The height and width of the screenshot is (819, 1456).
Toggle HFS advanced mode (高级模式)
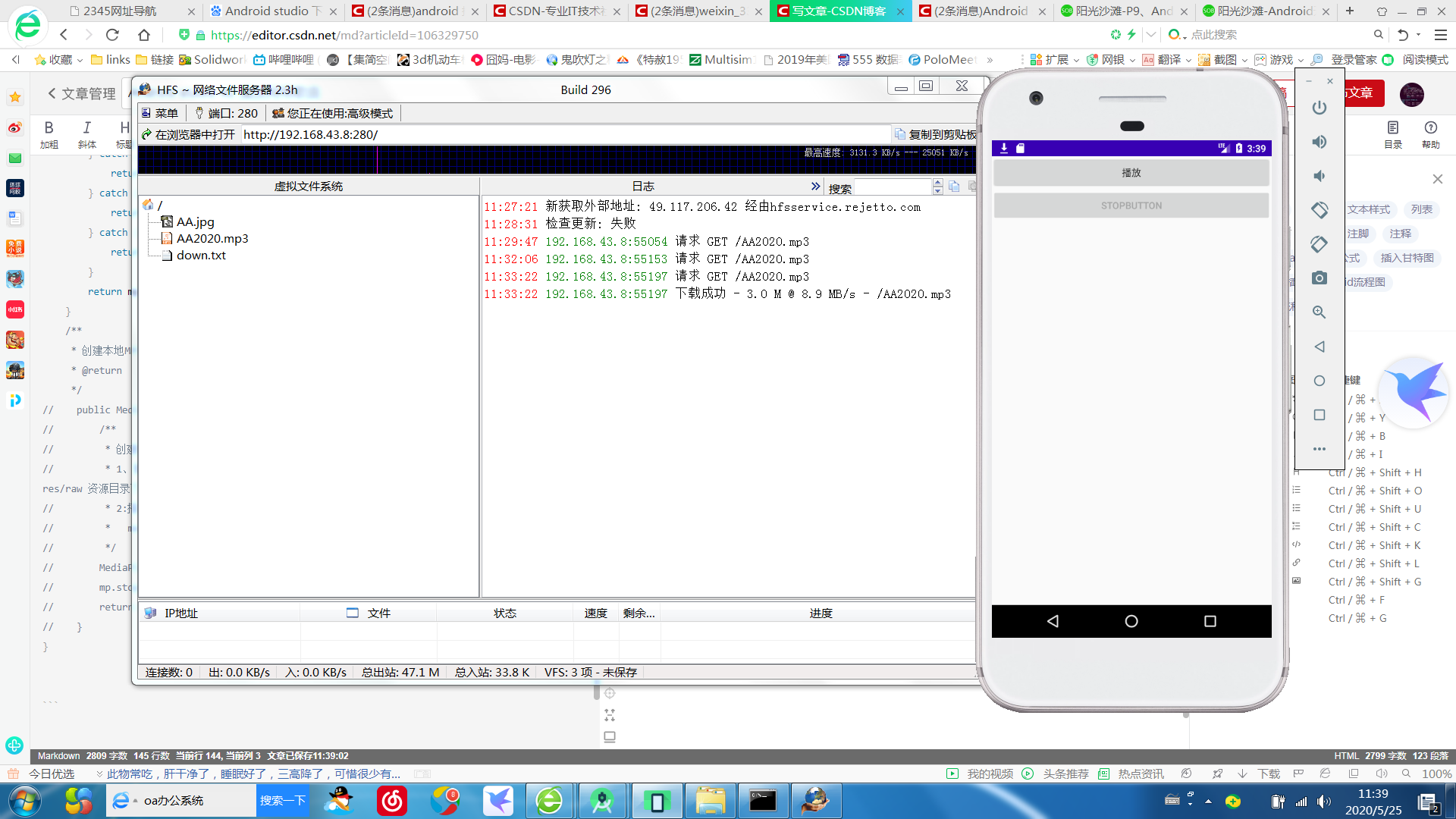click(333, 113)
